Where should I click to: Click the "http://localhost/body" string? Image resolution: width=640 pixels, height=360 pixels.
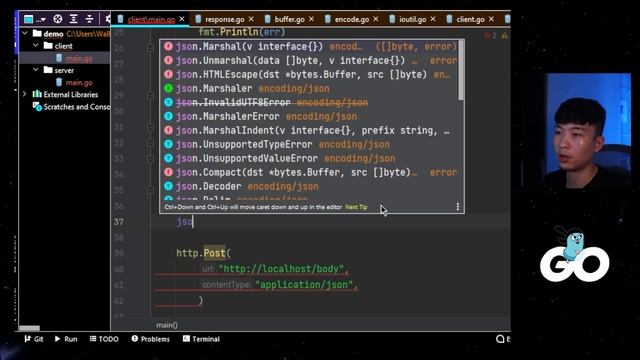281,269
